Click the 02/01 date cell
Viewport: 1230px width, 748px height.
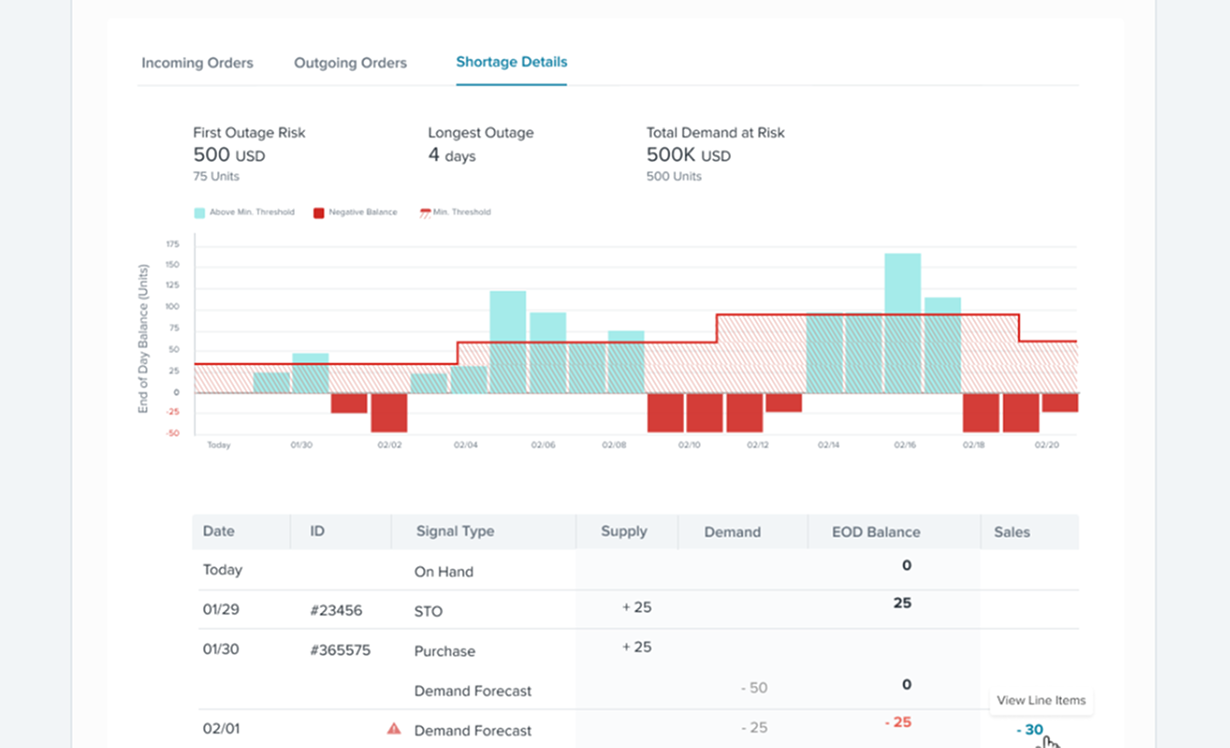219,729
